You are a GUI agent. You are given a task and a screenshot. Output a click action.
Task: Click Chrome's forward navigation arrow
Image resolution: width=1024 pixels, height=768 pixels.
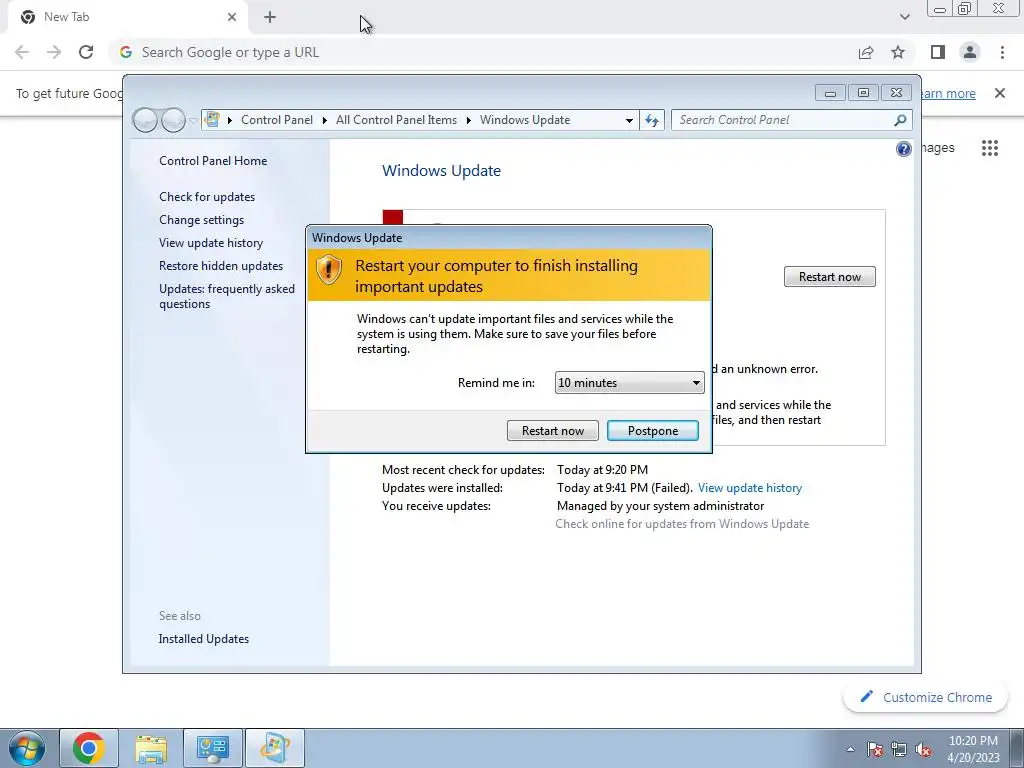(x=54, y=52)
